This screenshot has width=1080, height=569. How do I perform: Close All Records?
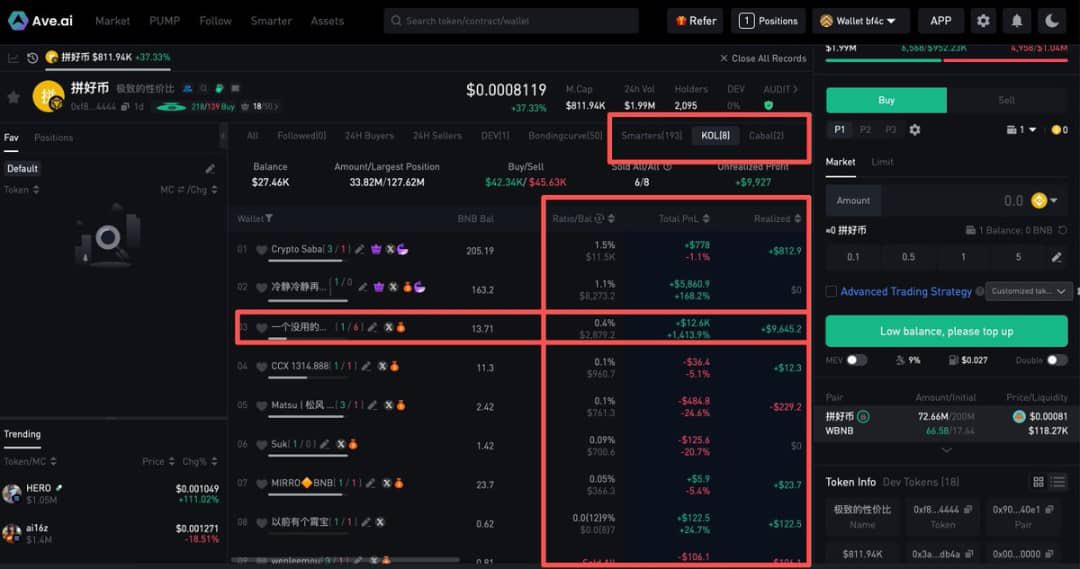point(762,59)
